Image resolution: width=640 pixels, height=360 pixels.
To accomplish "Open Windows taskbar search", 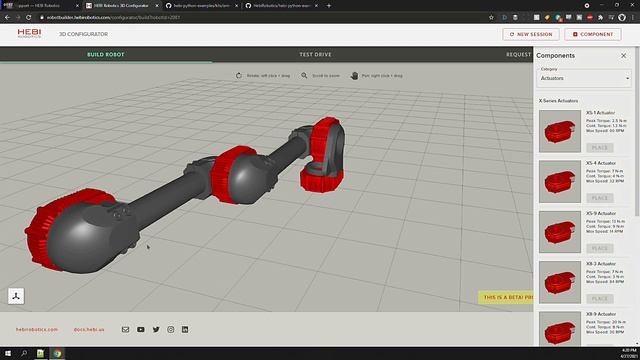I will (x=24, y=353).
